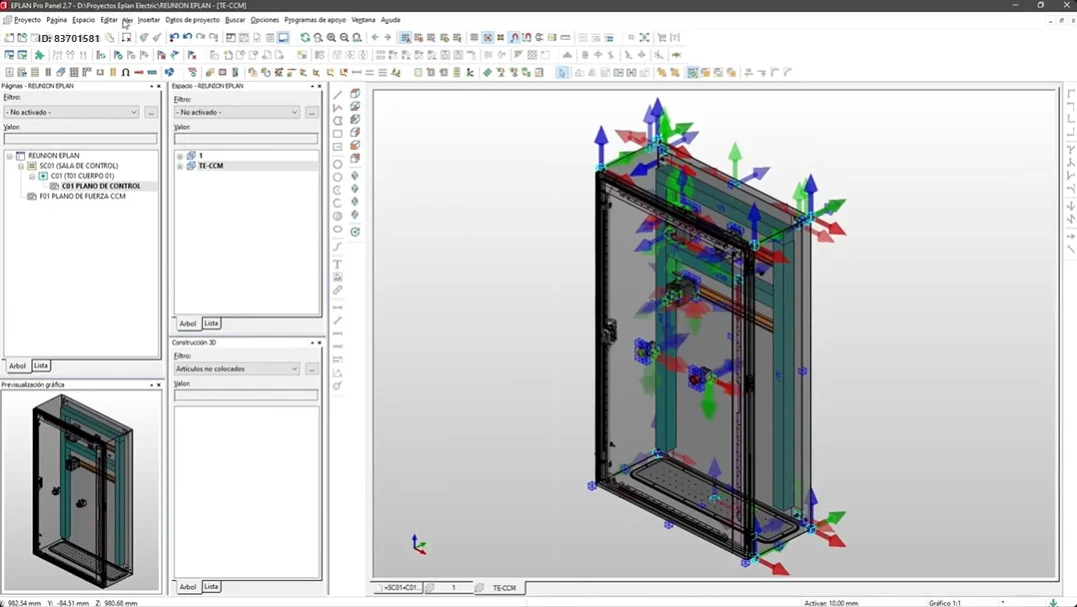The image size is (1077, 607).
Task: Expand the '1' node in Espacio tree
Action: pyautogui.click(x=180, y=156)
